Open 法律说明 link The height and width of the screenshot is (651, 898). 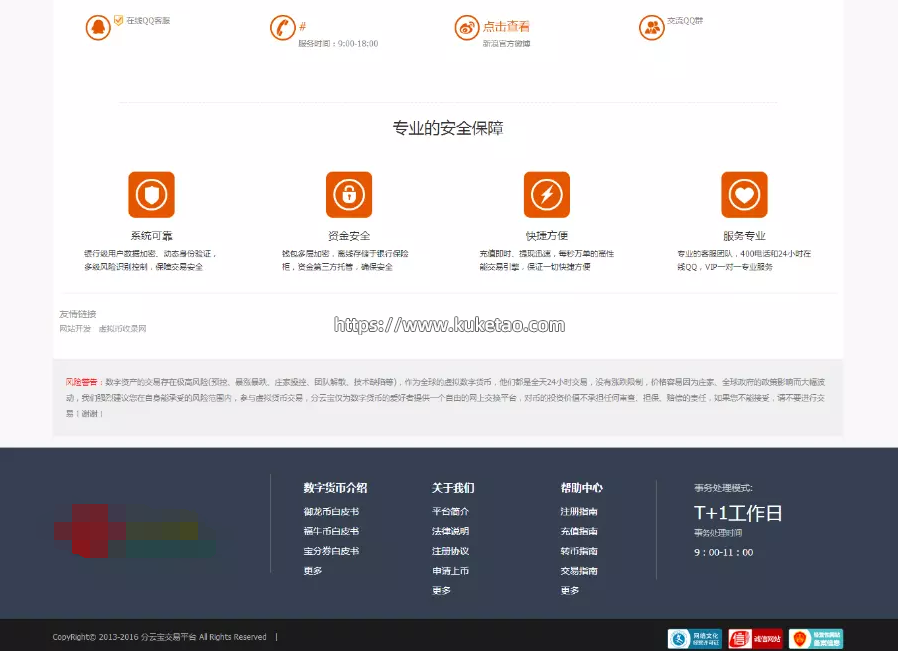coord(450,531)
